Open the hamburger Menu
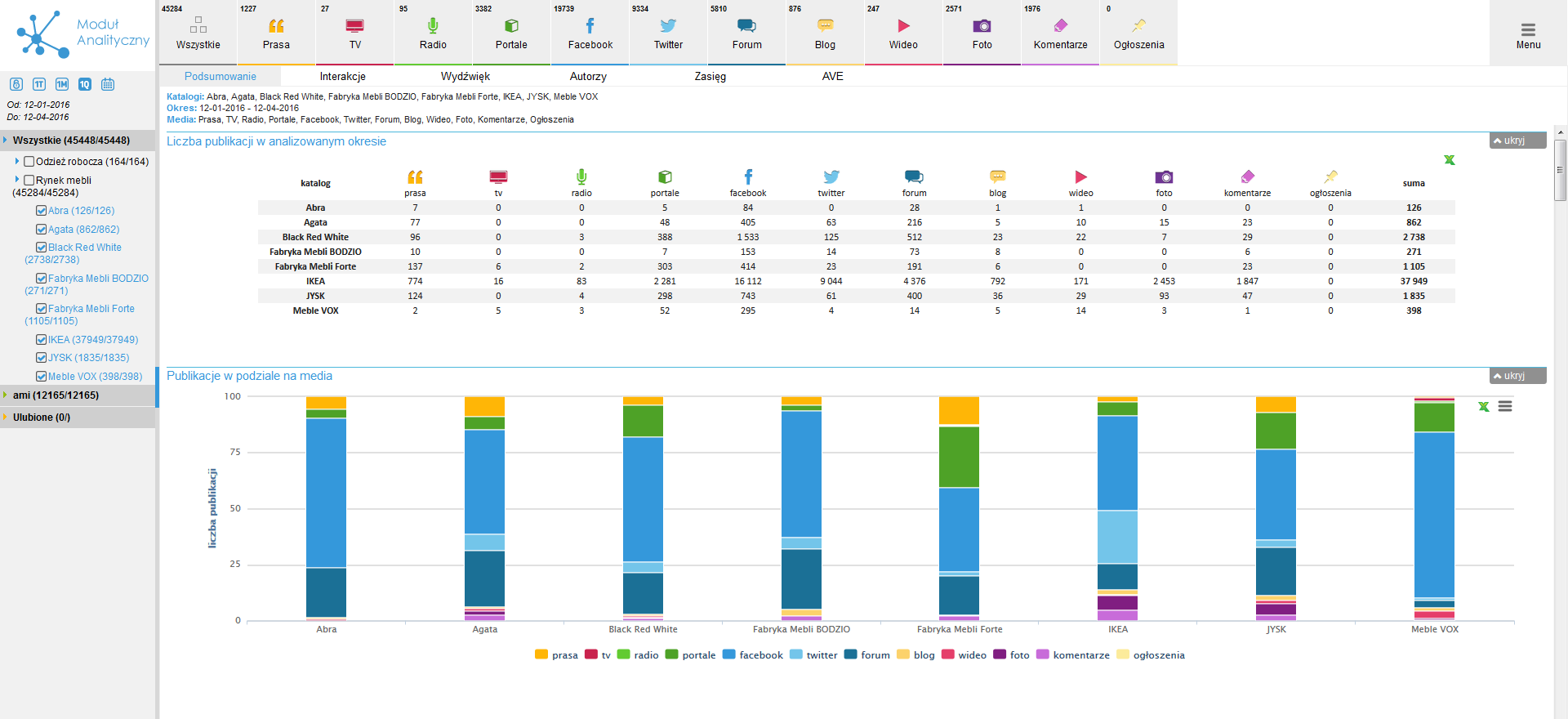Screen dimensions: 1568x719 (x=1528, y=35)
